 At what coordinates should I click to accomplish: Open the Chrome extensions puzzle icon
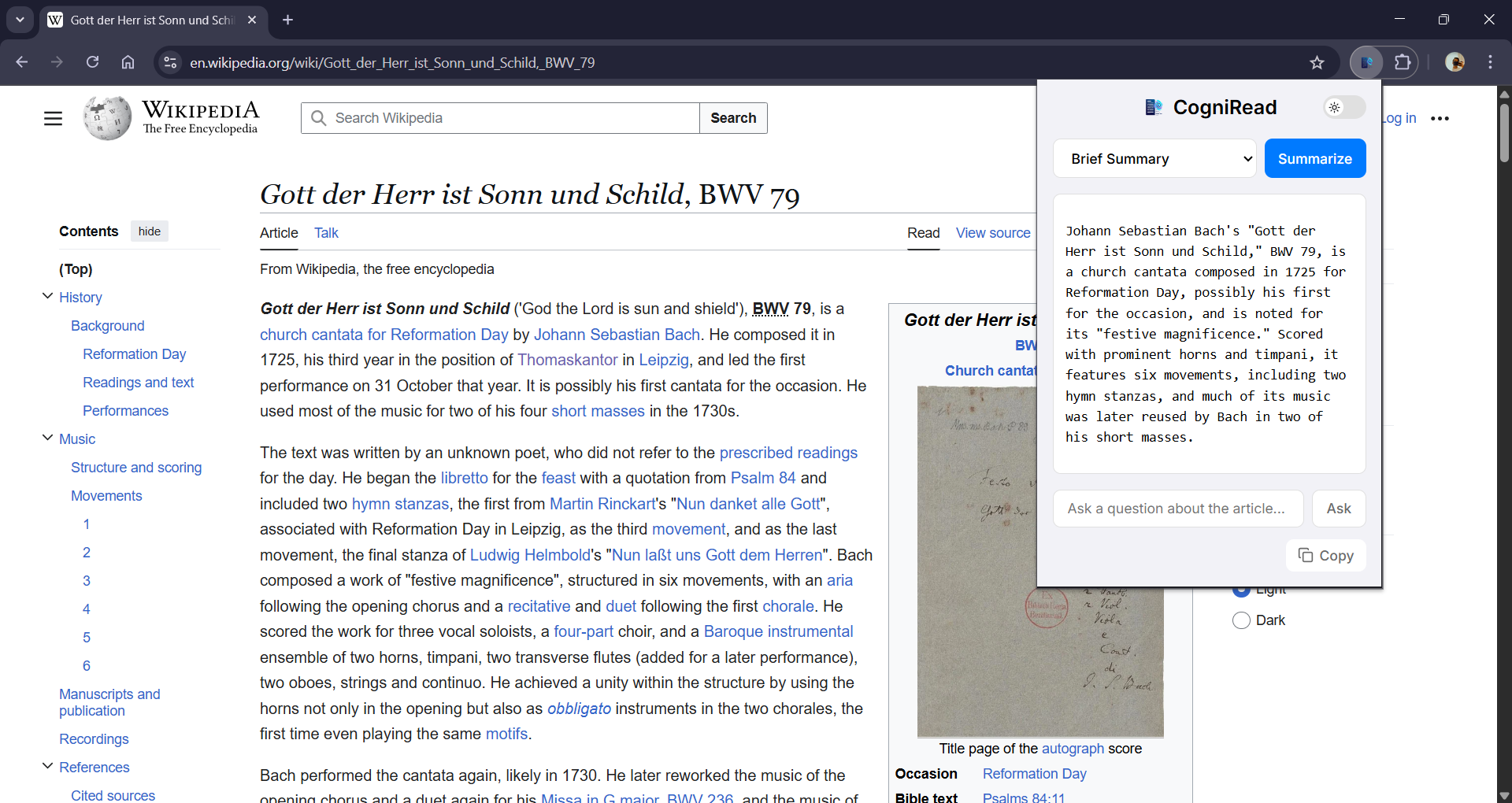[x=1403, y=62]
